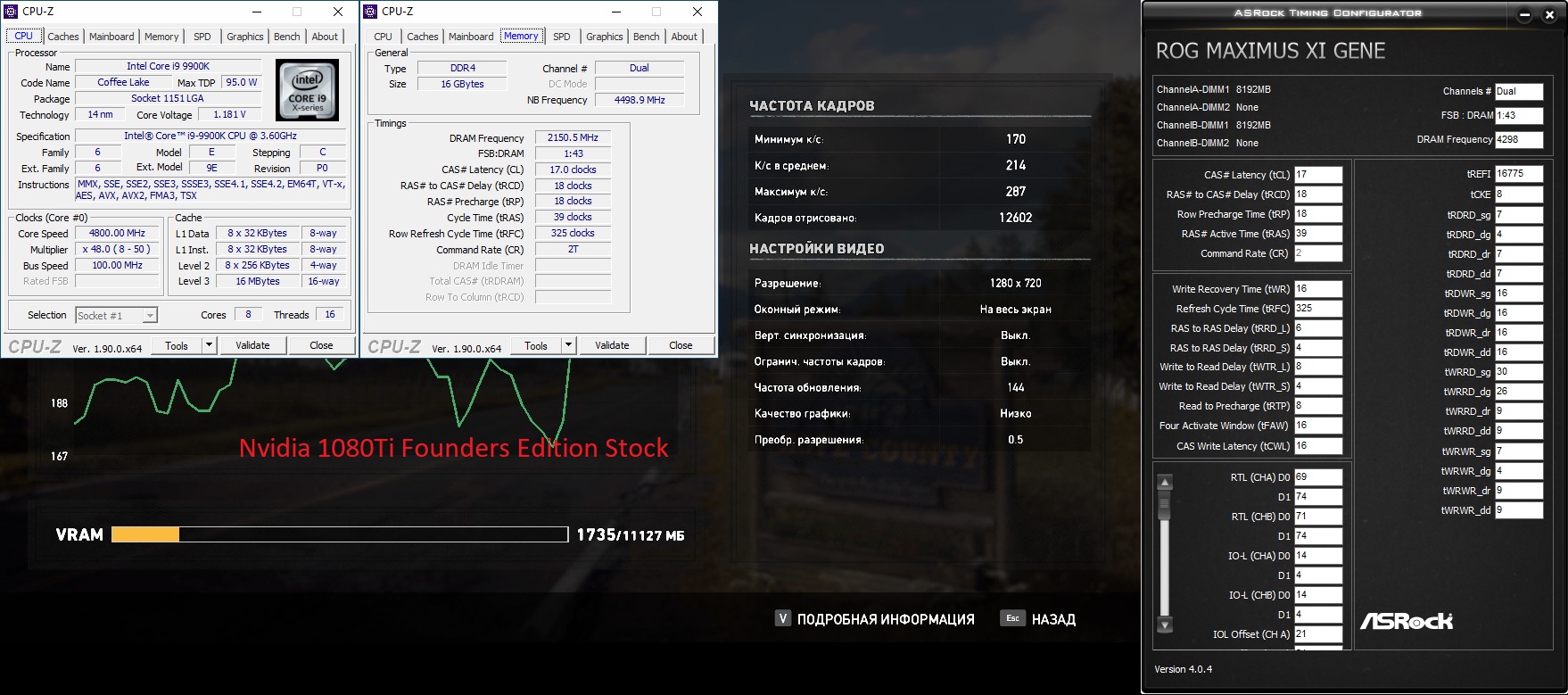
Task: Click ASRock Timing Configurator scroll down arrow
Action: [1165, 624]
